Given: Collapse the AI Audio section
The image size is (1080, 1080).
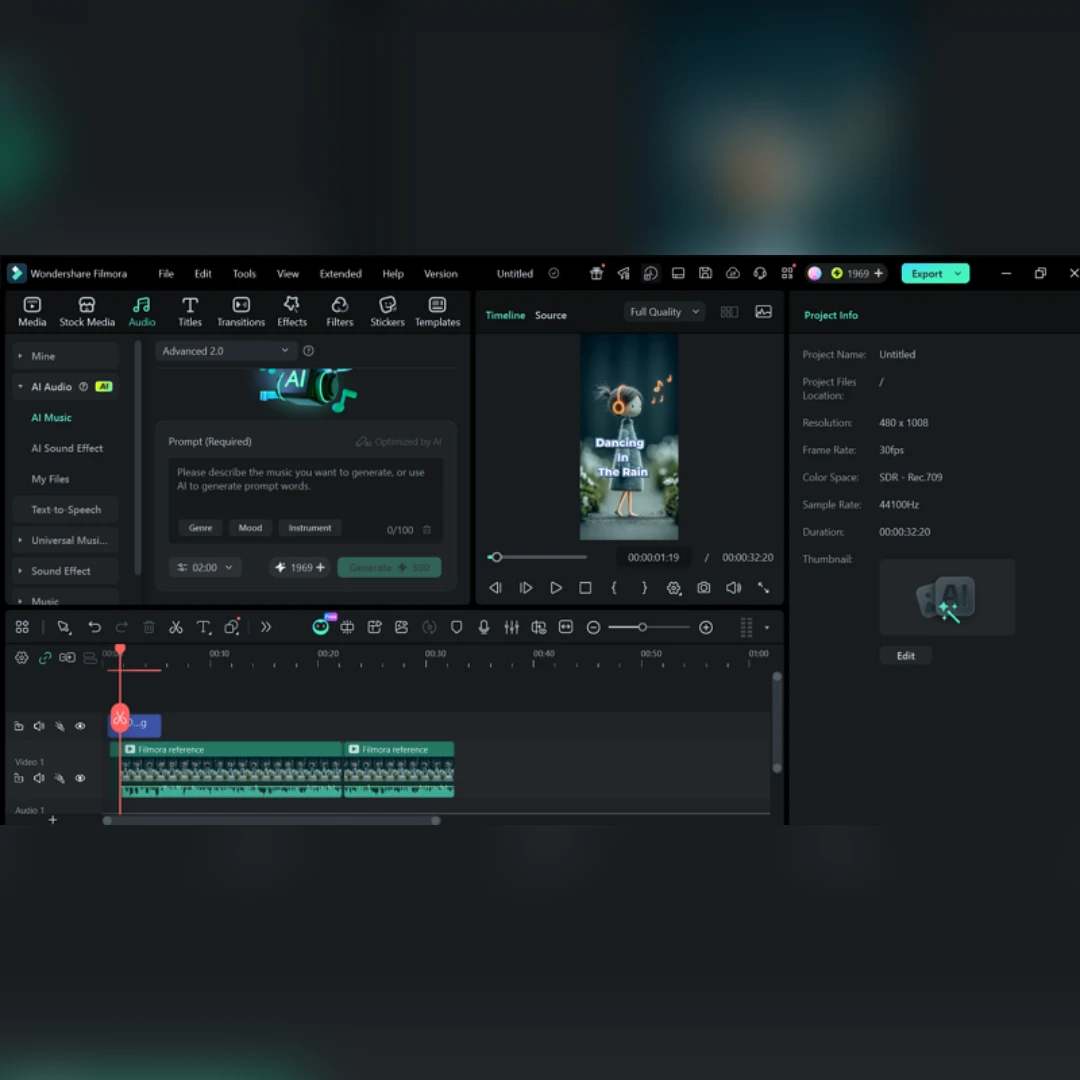Looking at the screenshot, I should [x=20, y=386].
